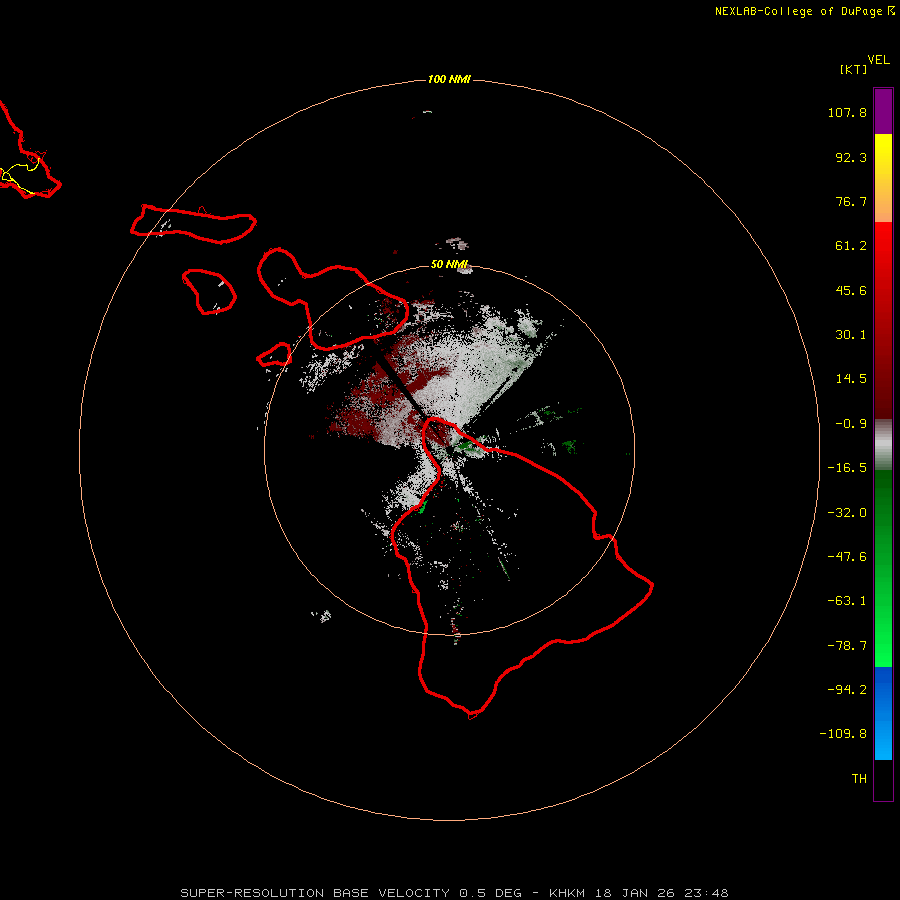Click the 61.2 velocity scale value
The image size is (900, 900).
851,246
